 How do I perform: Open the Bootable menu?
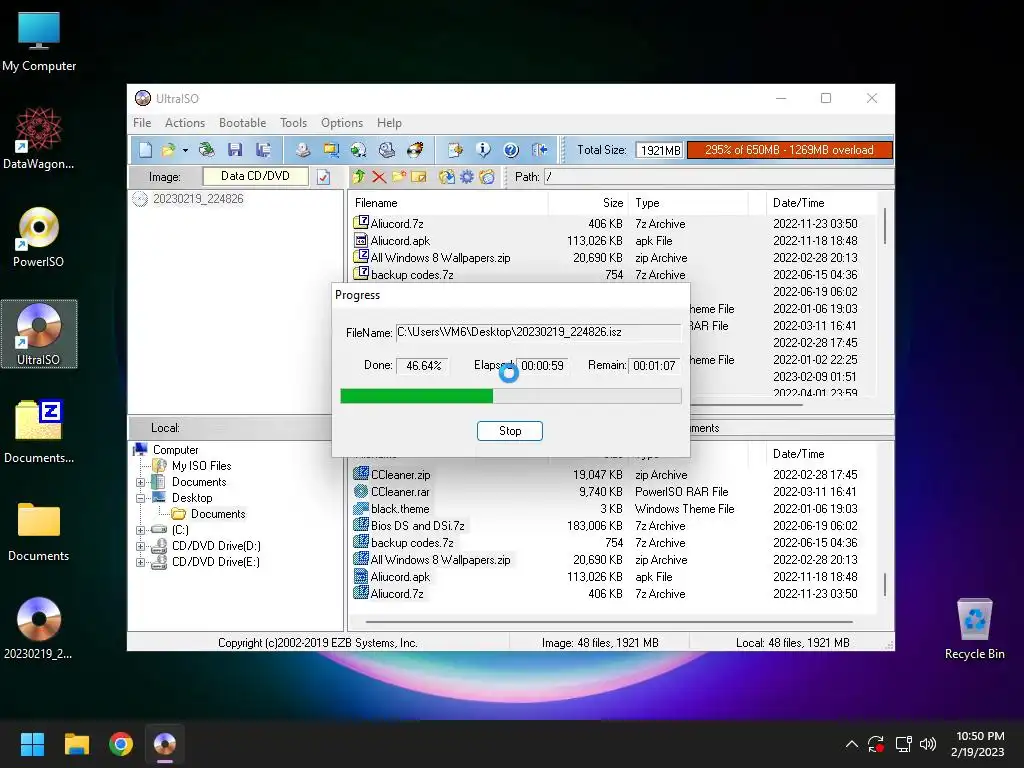(242, 123)
